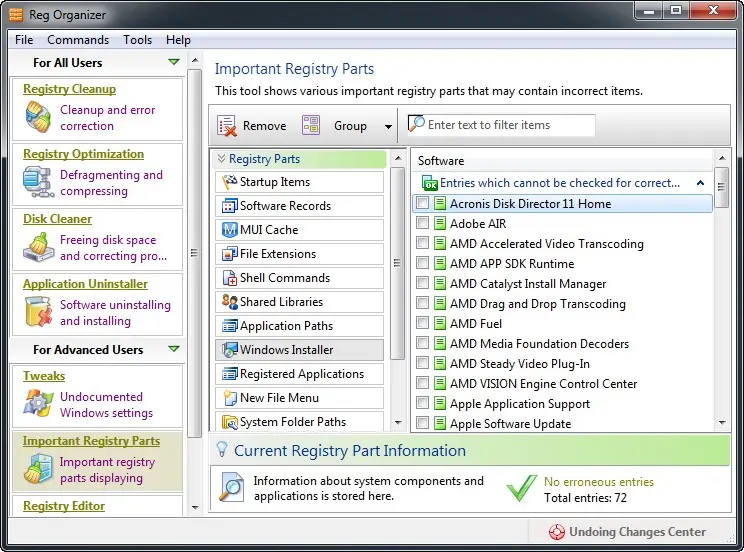Click the Application Uninstaller box icon
The height and width of the screenshot is (552, 744).
(38, 311)
